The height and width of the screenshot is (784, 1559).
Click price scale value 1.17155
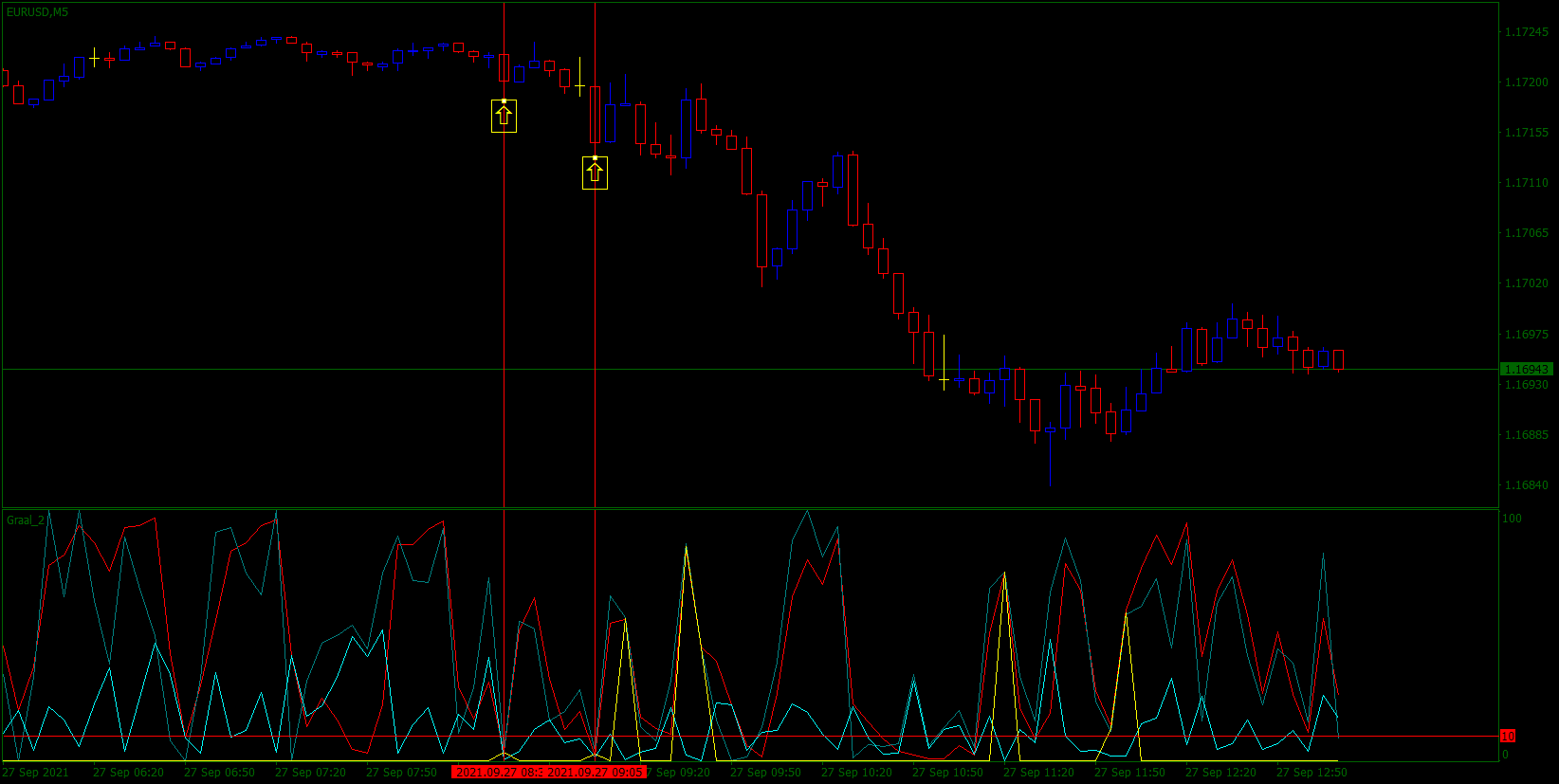point(1526,133)
